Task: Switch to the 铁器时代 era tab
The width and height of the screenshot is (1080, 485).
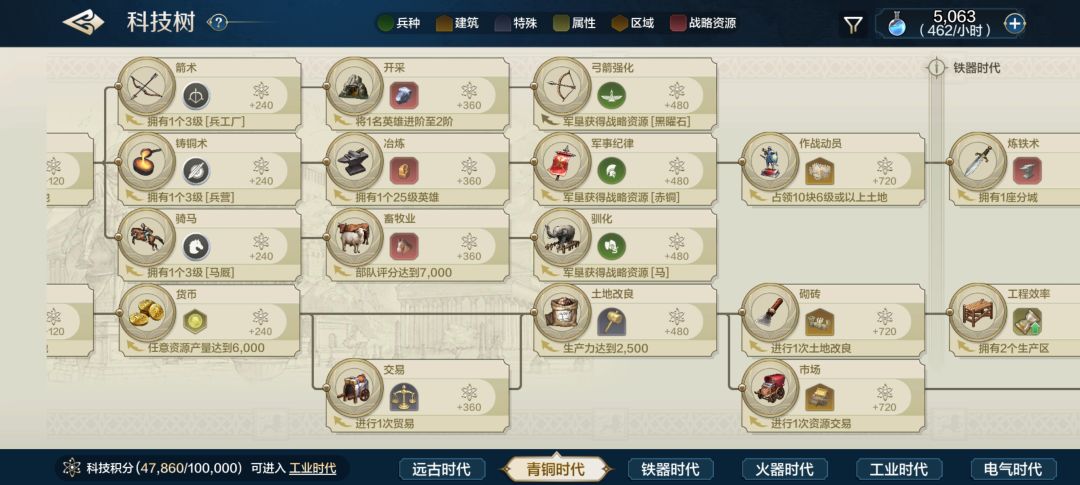Action: tap(670, 470)
